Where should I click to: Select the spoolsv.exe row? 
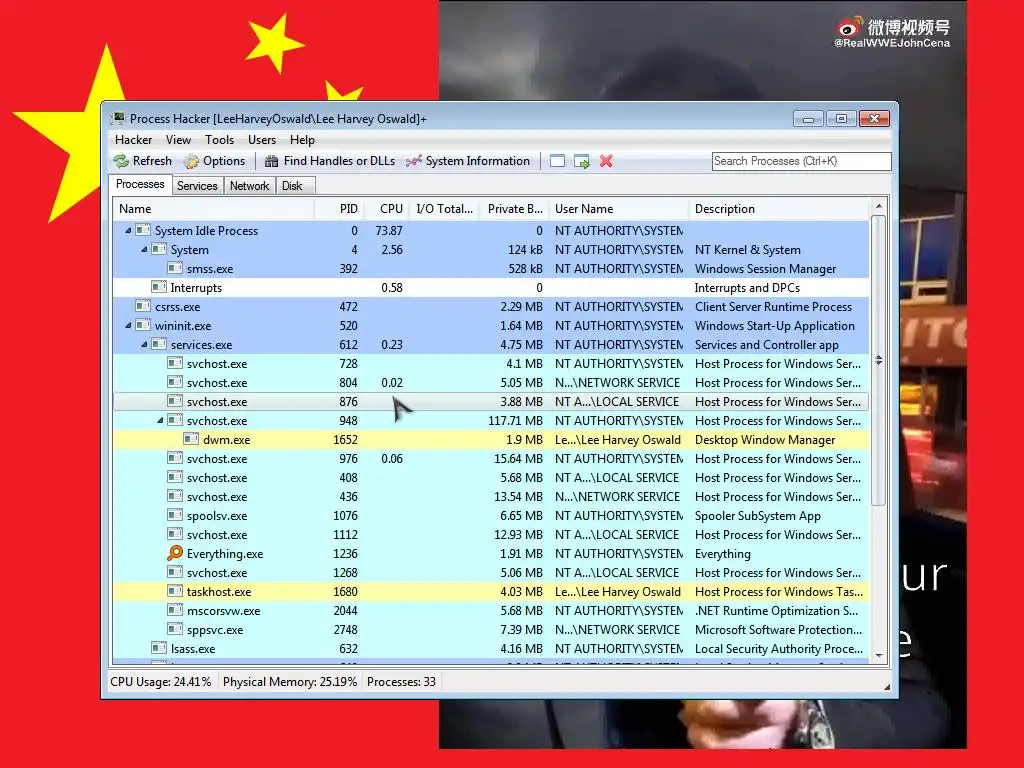(x=491, y=516)
